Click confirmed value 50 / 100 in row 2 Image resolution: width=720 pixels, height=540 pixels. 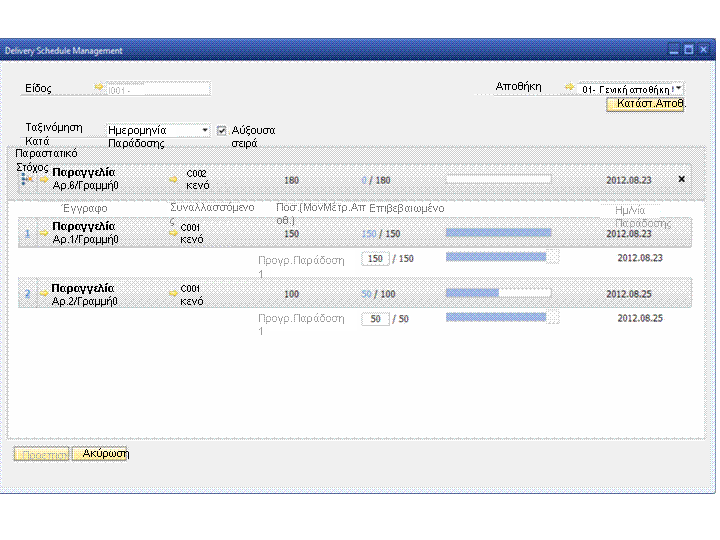coord(378,294)
